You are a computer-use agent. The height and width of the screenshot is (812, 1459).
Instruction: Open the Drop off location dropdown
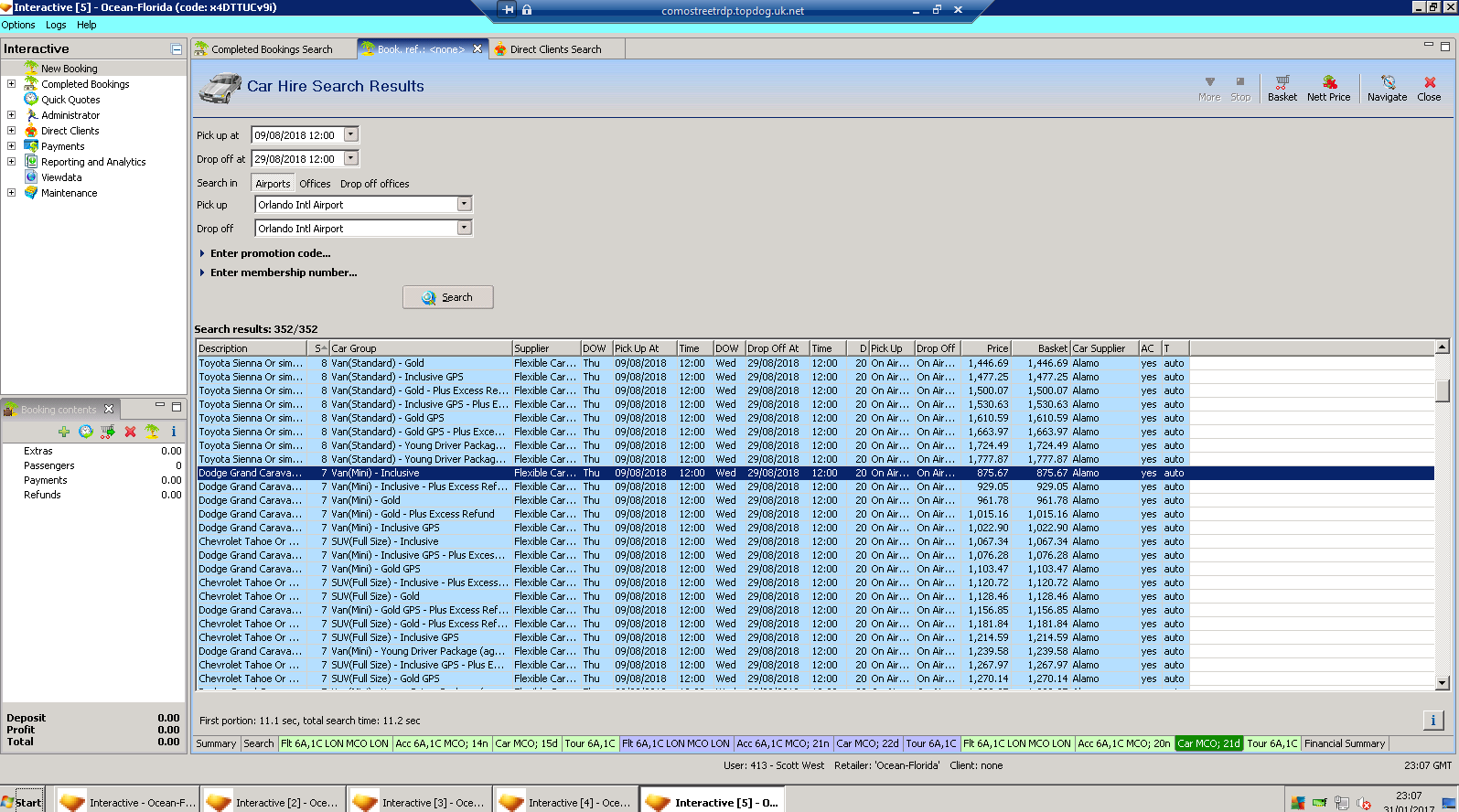coord(464,229)
